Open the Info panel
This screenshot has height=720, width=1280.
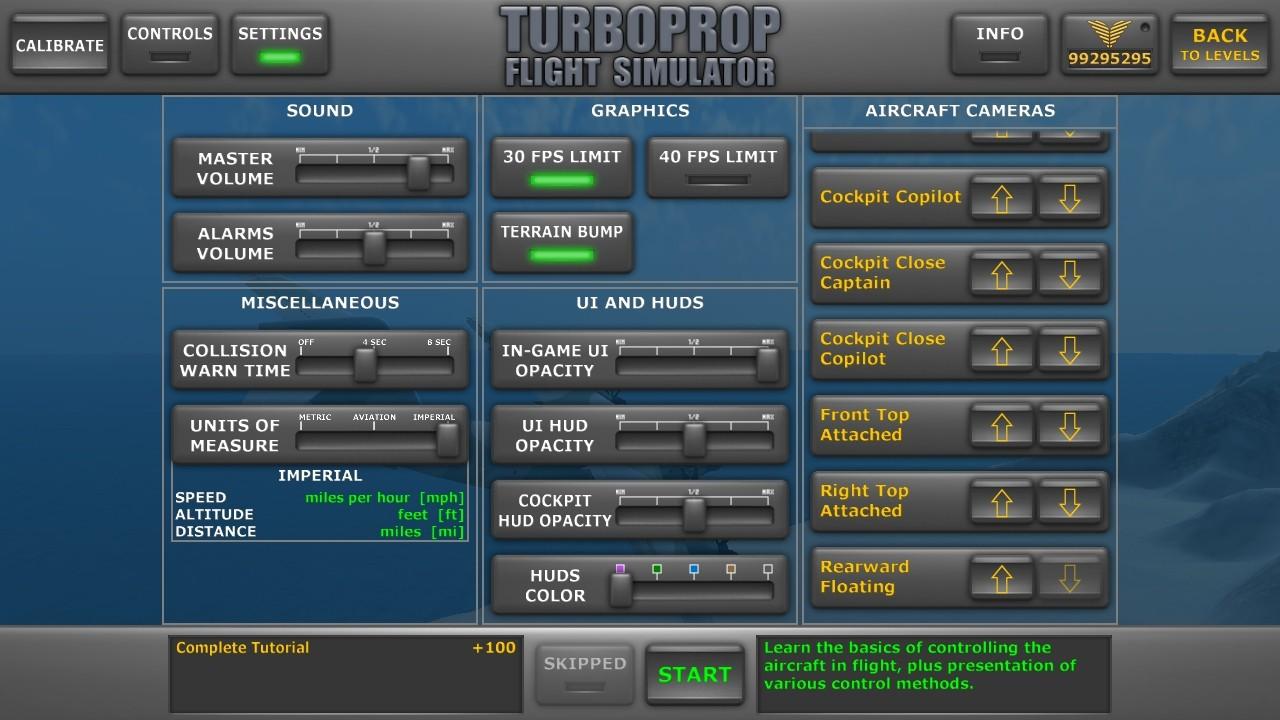pos(999,44)
